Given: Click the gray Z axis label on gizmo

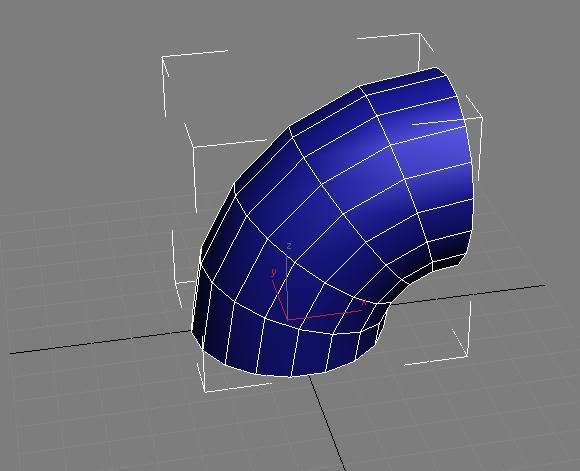Looking at the screenshot, I should (x=290, y=246).
